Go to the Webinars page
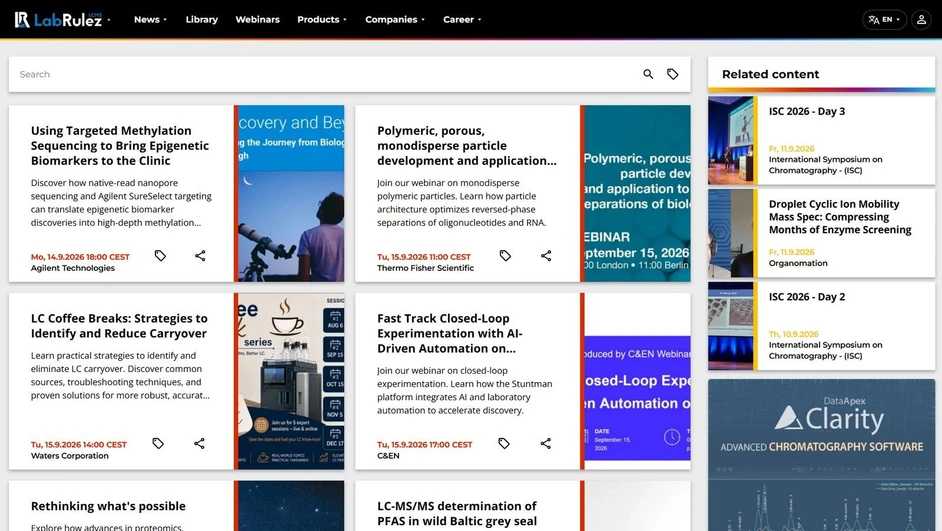This screenshot has height=531, width=942. (x=257, y=20)
